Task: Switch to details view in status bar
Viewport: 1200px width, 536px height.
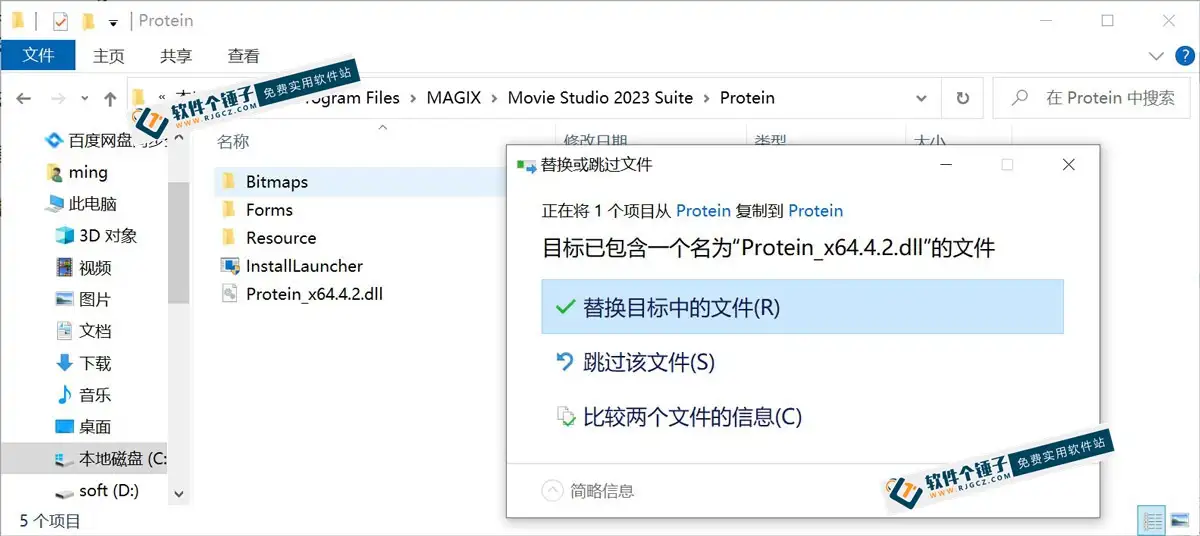Action: coord(1153,521)
